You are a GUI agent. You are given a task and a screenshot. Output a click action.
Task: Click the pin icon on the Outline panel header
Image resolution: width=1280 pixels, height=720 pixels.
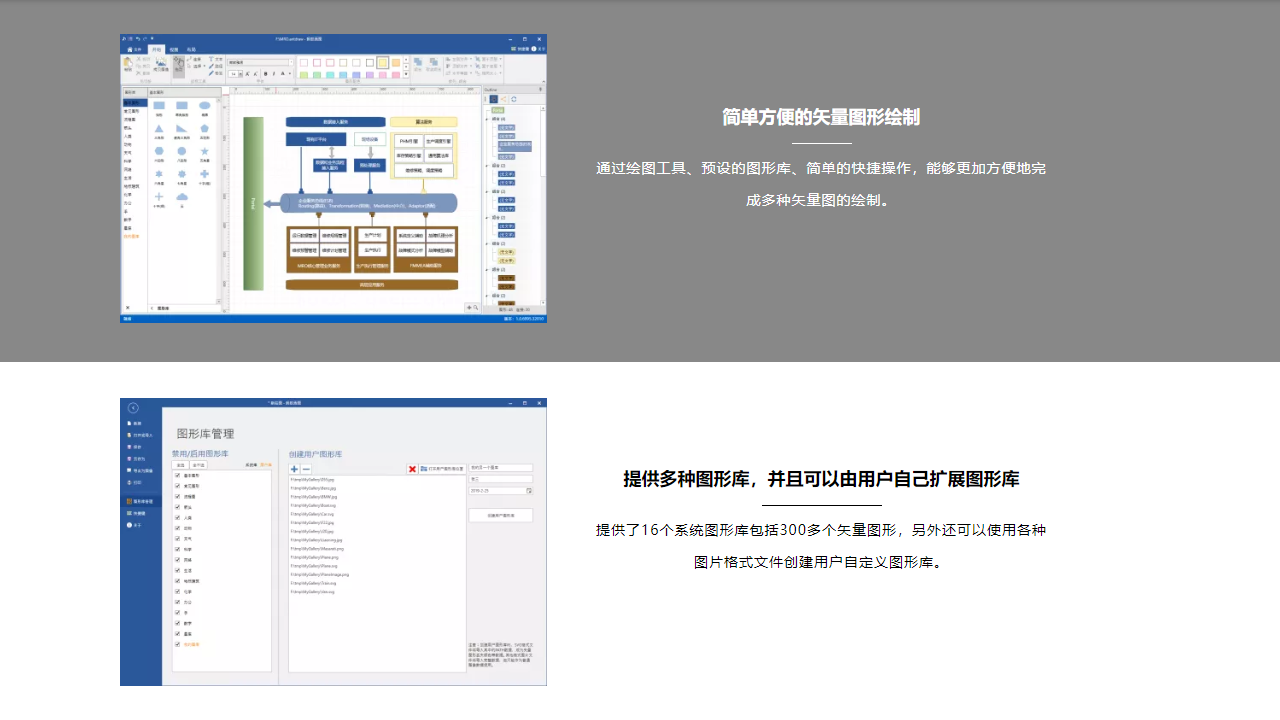tap(540, 89)
